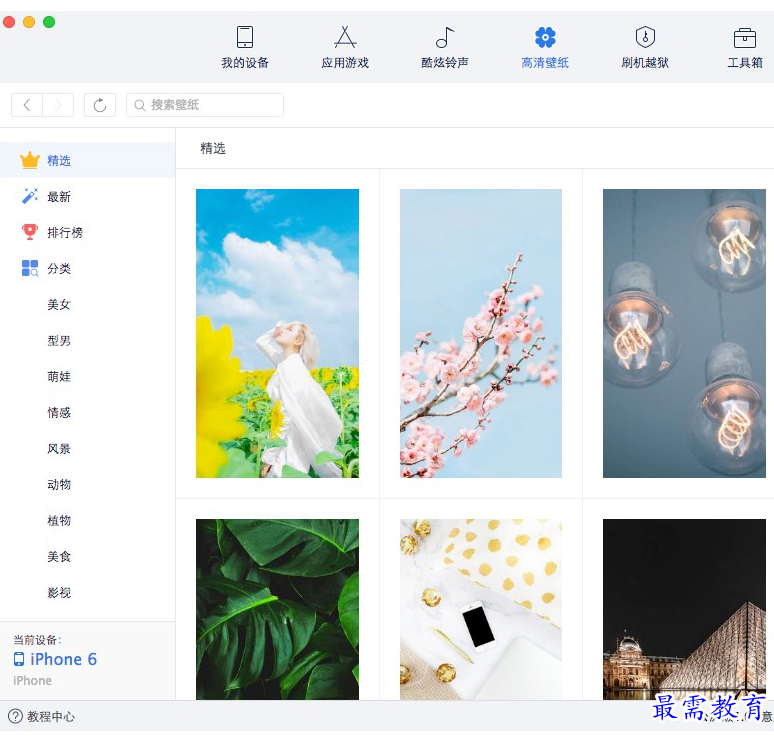The height and width of the screenshot is (739, 774).
Task: Focus the 搜索壁纸 search field
Action: (x=205, y=105)
